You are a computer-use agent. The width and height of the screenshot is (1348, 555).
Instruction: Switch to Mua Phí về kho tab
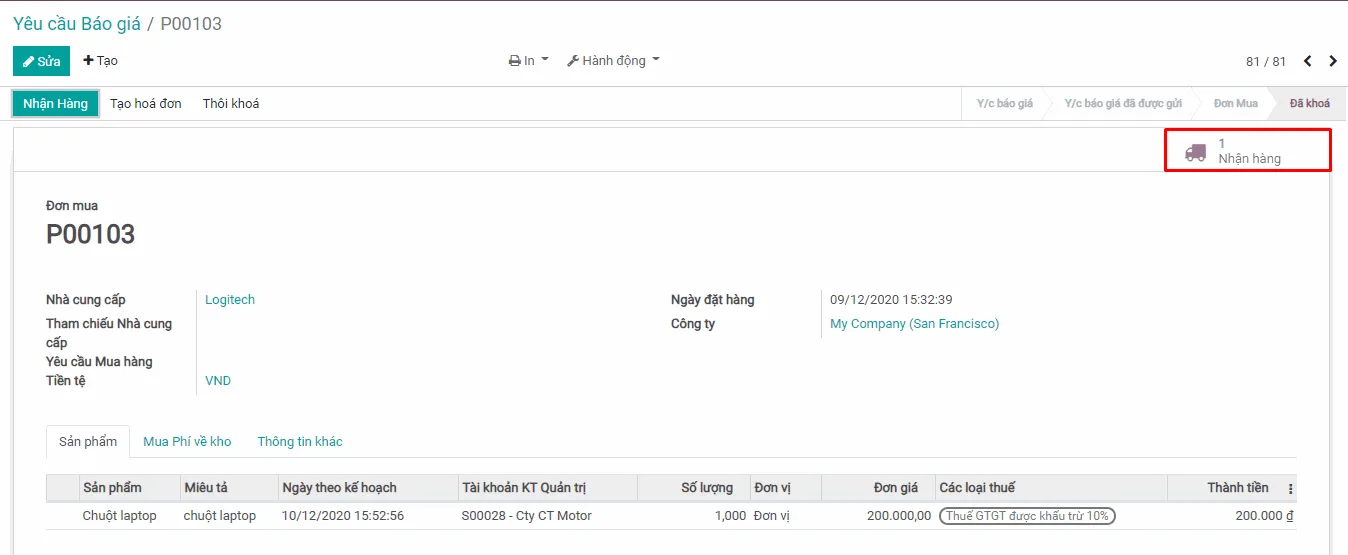click(x=187, y=442)
